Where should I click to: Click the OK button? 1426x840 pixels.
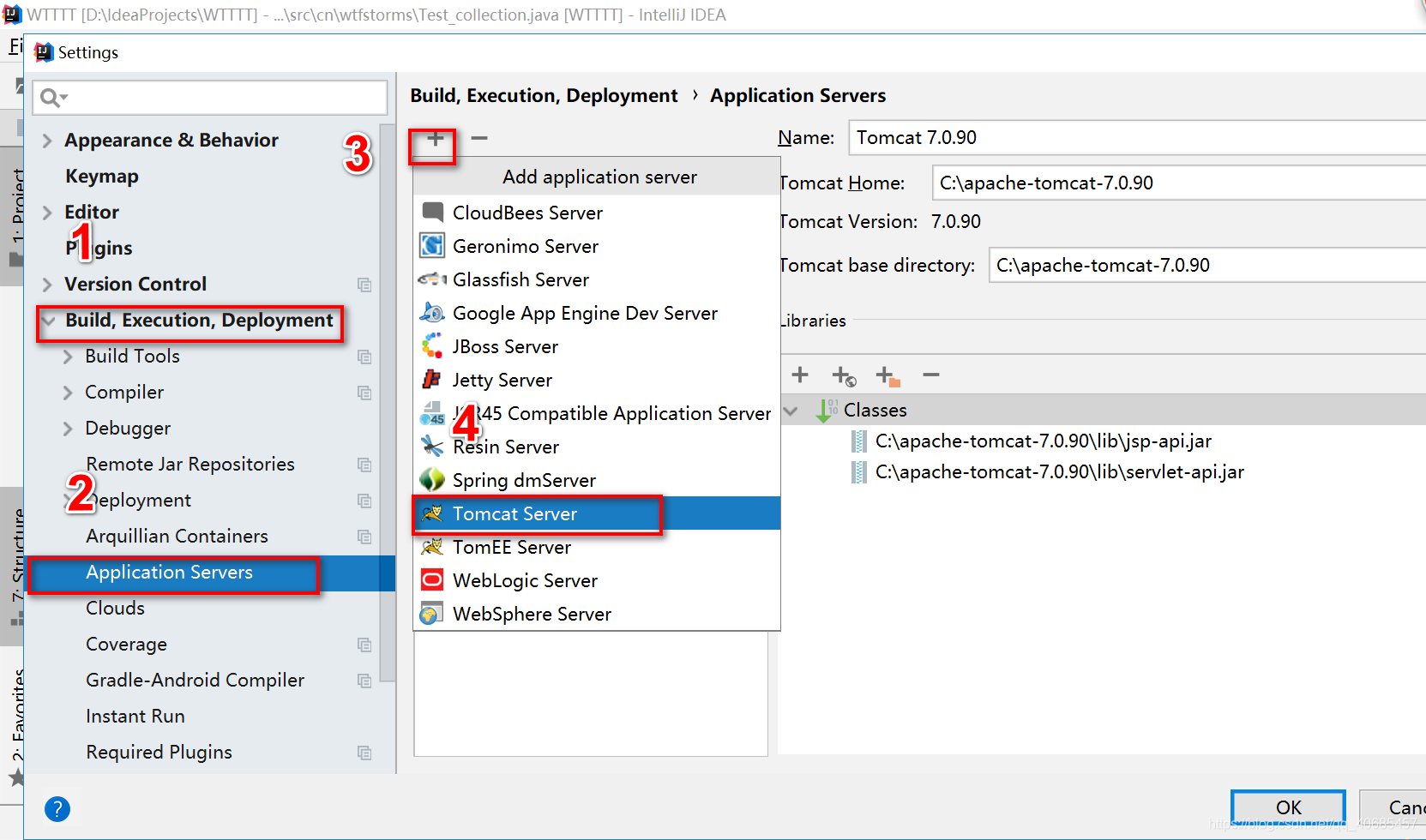(1288, 807)
